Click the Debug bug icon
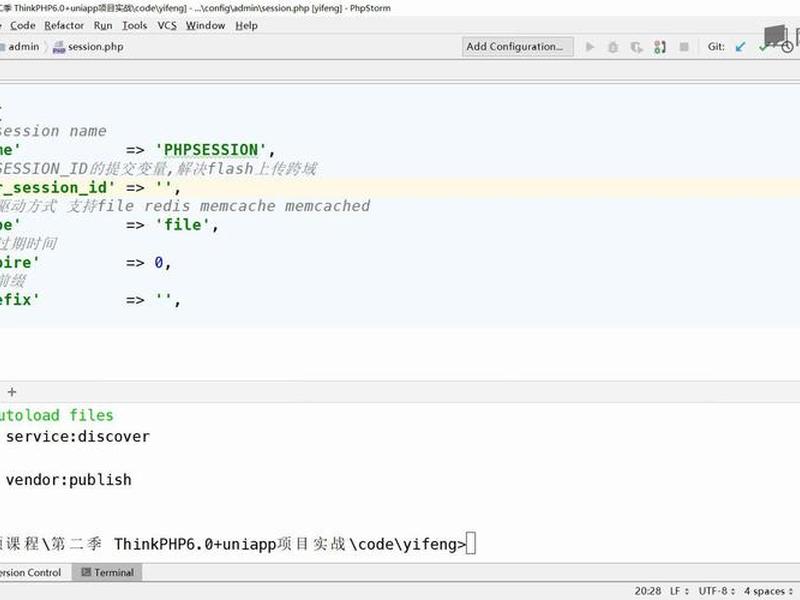This screenshot has width=800, height=600. tap(613, 47)
